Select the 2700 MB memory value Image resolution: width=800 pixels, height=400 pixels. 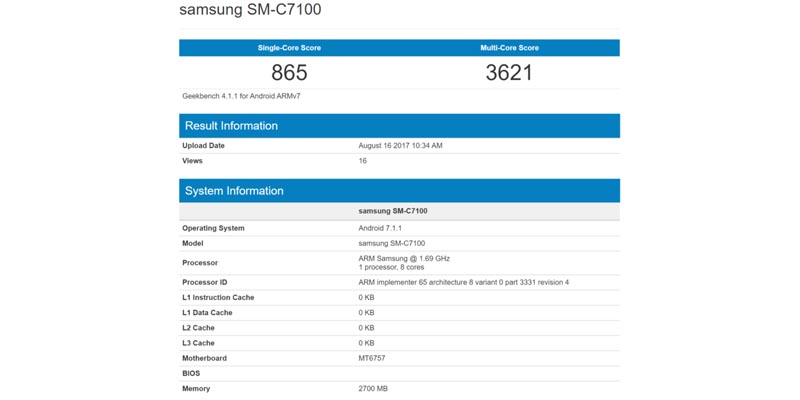[x=374, y=388]
